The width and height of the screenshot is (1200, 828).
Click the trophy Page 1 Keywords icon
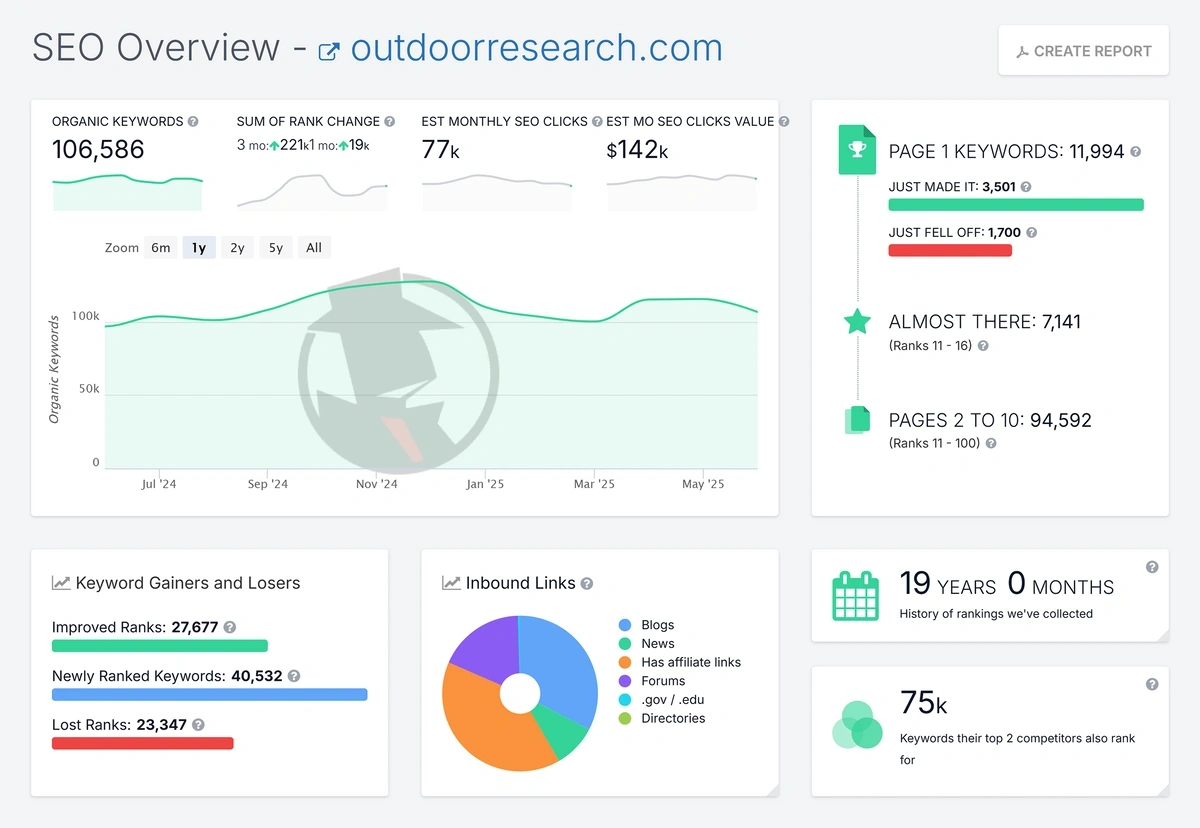tap(857, 150)
